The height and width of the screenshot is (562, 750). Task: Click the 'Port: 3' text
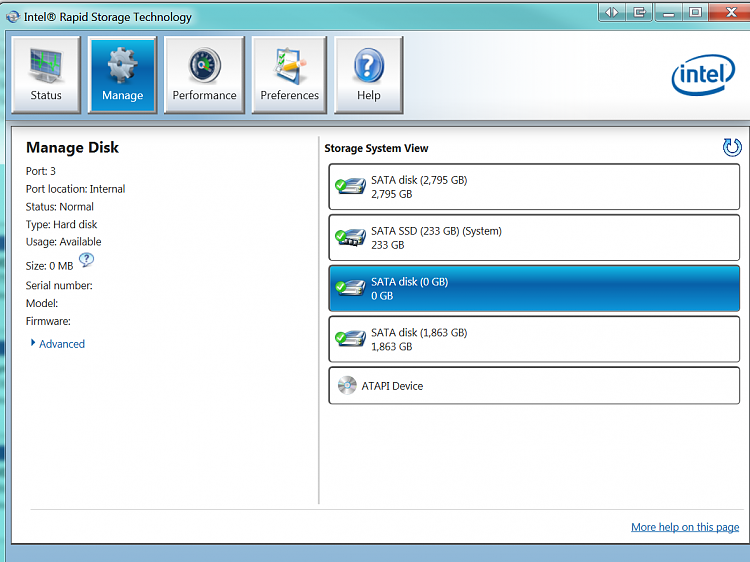click(41, 171)
